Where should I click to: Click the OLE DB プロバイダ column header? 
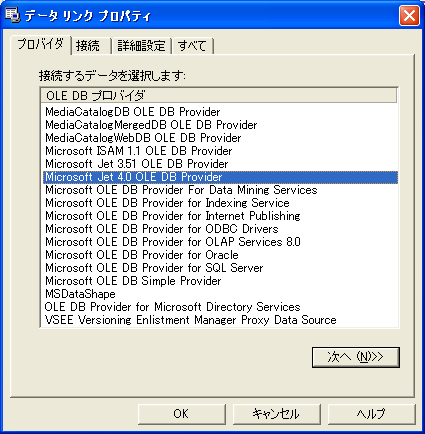click(x=219, y=96)
